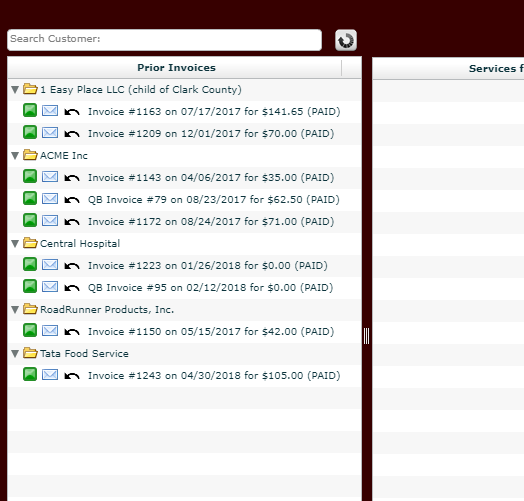Click the refresh button beside the search box

coord(346,40)
